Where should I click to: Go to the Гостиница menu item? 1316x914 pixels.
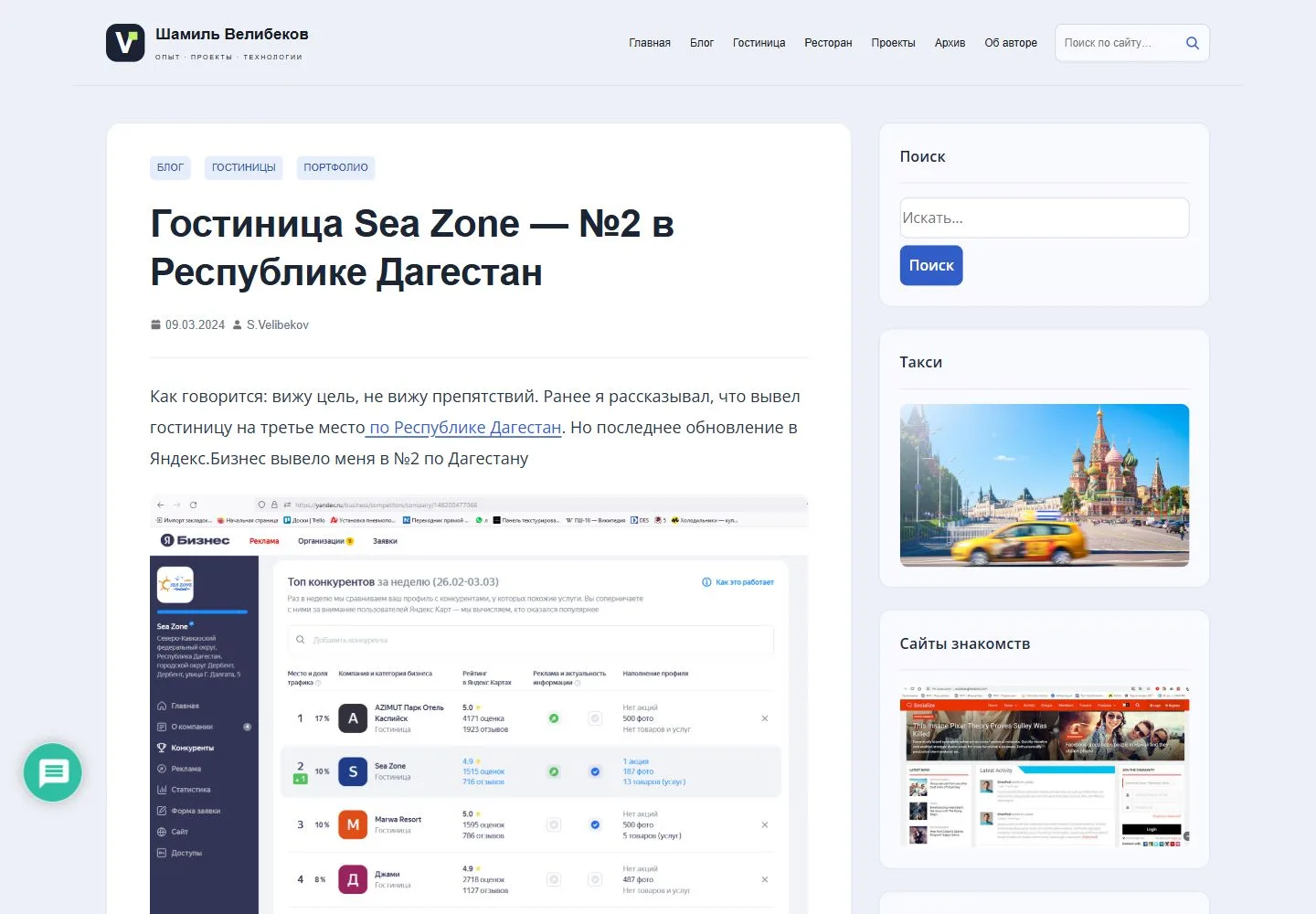point(759,43)
